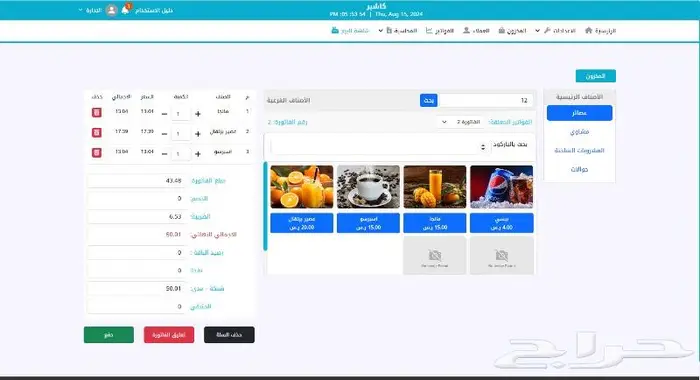
Task: Click the red تعليق الفاتورة suspend button
Action: click(x=169, y=335)
